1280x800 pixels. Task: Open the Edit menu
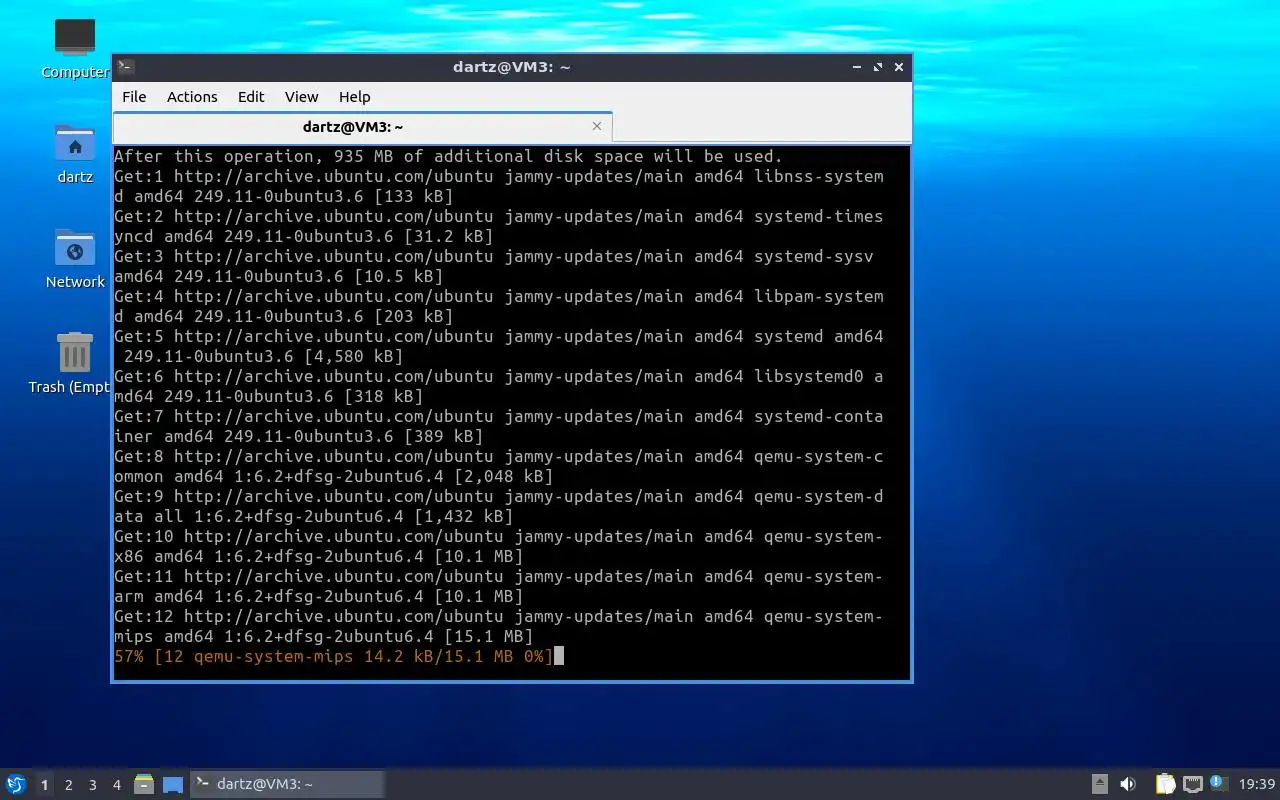251,97
